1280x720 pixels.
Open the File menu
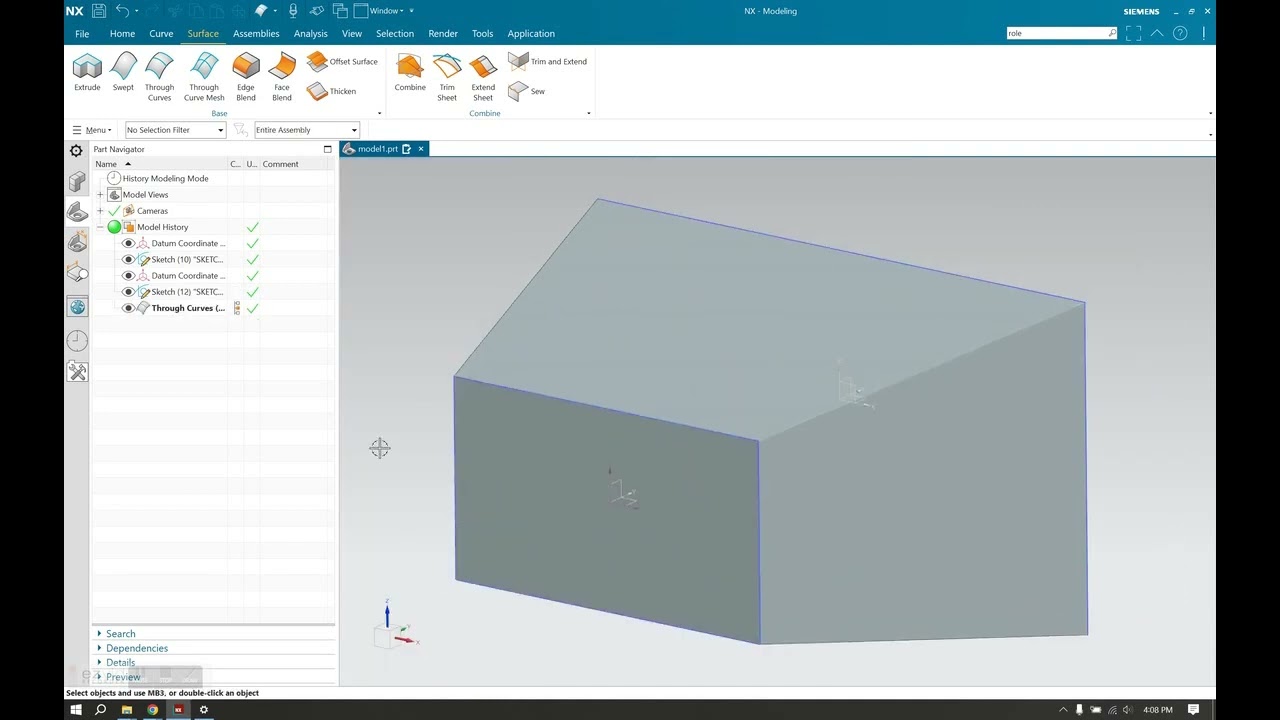point(82,34)
